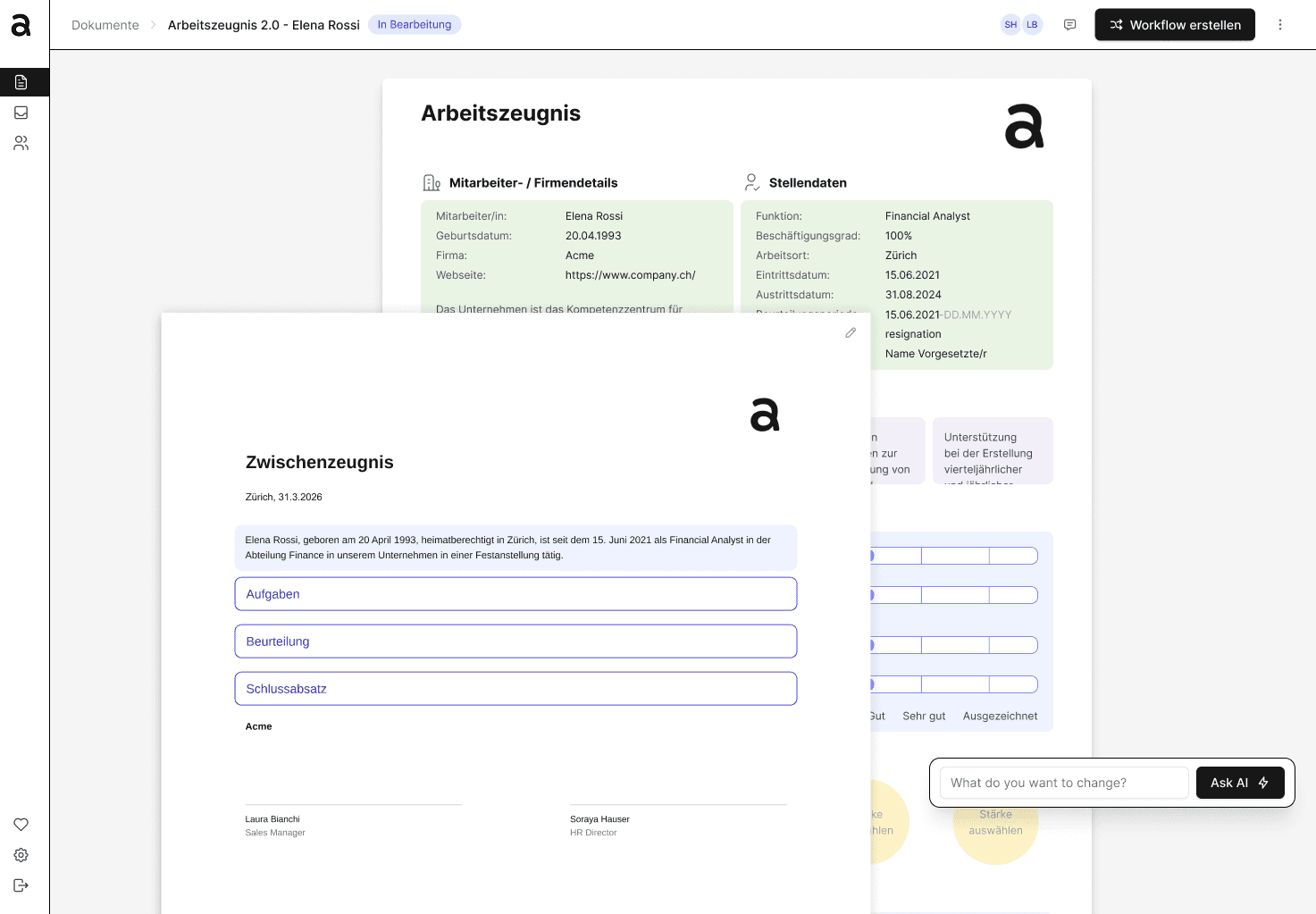Click the HR Director title text
Screen dimensions: 1316x914
click(x=593, y=833)
